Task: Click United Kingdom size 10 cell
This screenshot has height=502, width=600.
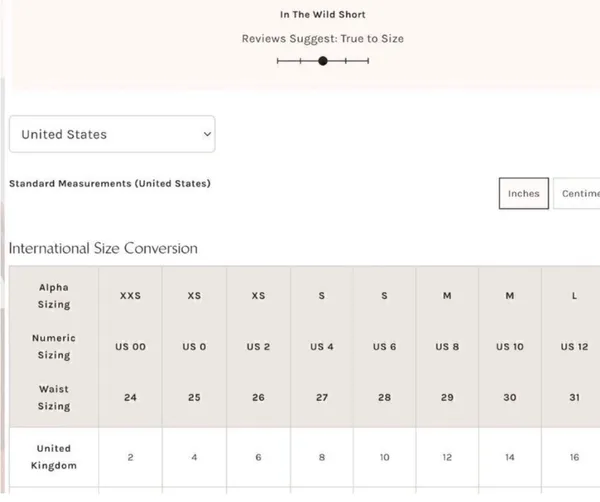Action: tap(385, 457)
